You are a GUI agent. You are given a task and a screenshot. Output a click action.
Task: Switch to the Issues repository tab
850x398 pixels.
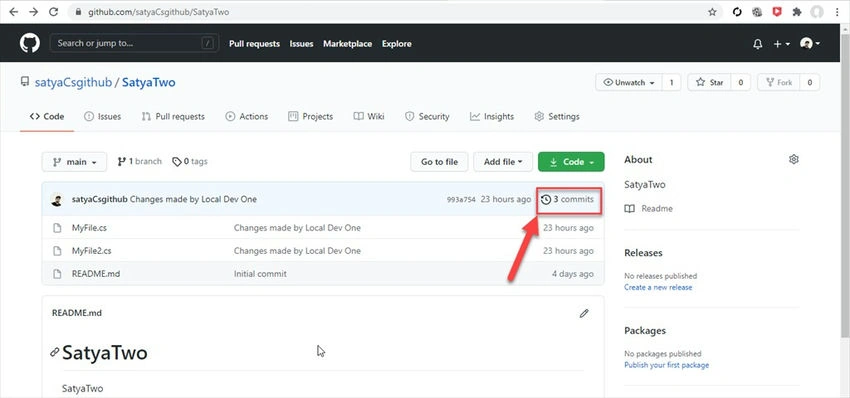(102, 117)
